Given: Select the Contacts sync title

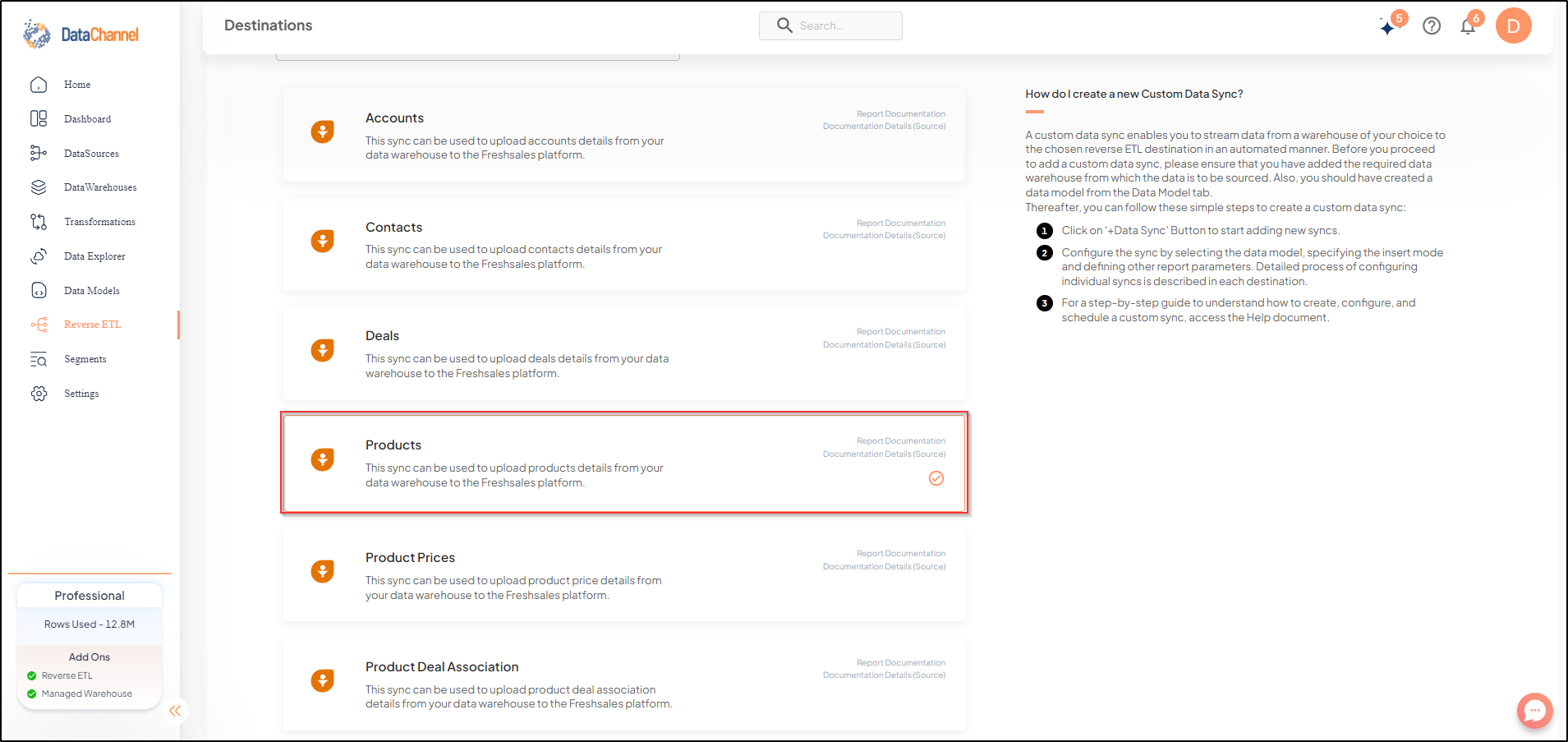Looking at the screenshot, I should (x=394, y=228).
